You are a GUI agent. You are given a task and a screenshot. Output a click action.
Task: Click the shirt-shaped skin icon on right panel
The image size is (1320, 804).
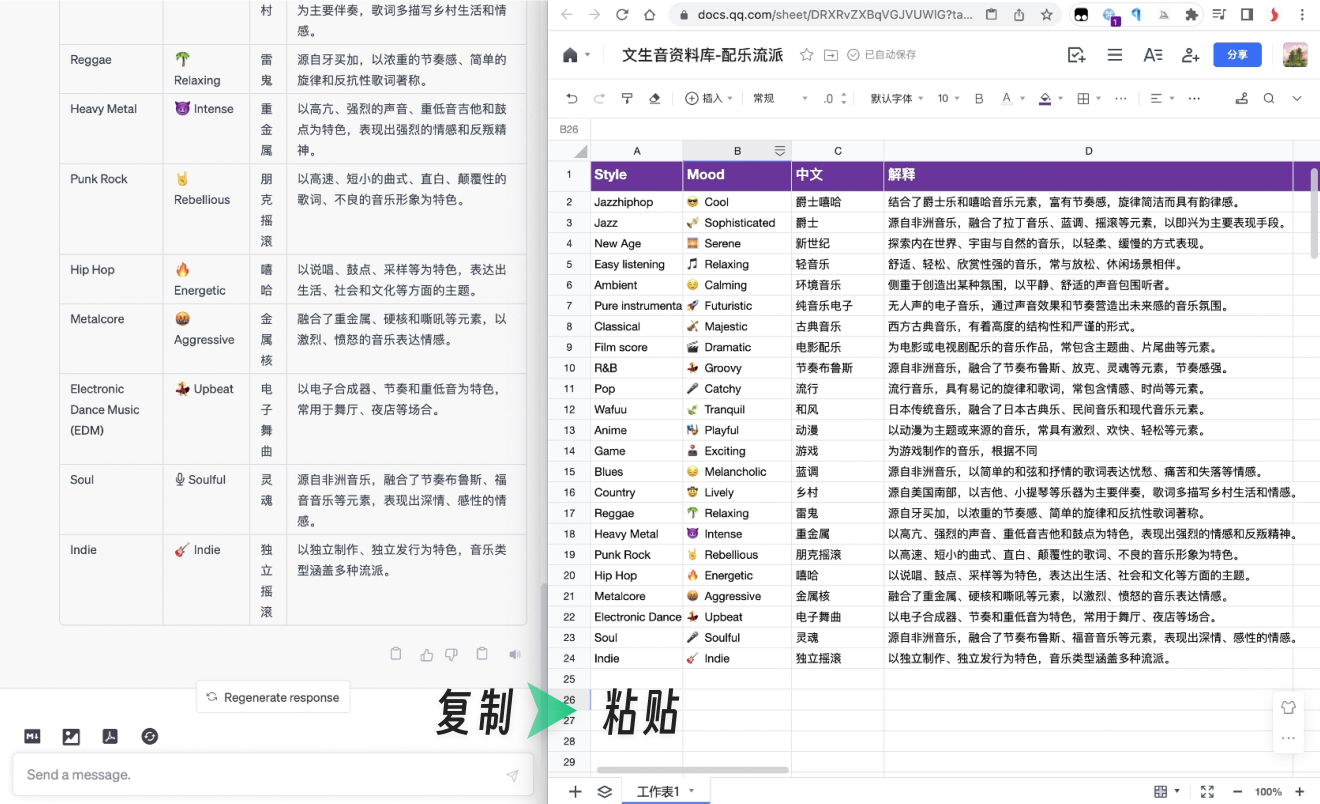pos(1288,707)
